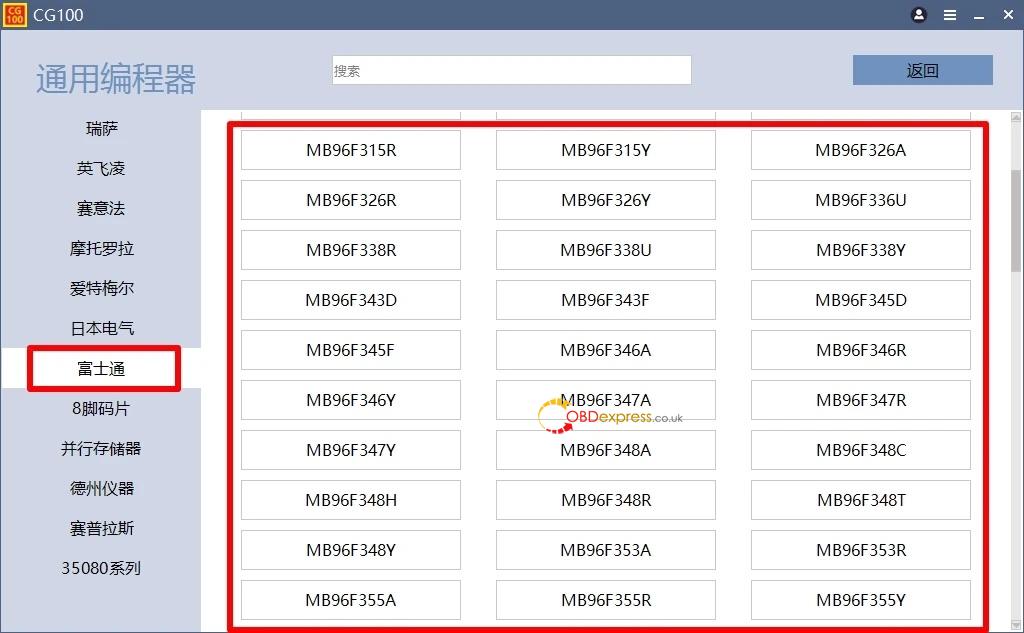Focus the 搜索 search input field

coord(511,70)
